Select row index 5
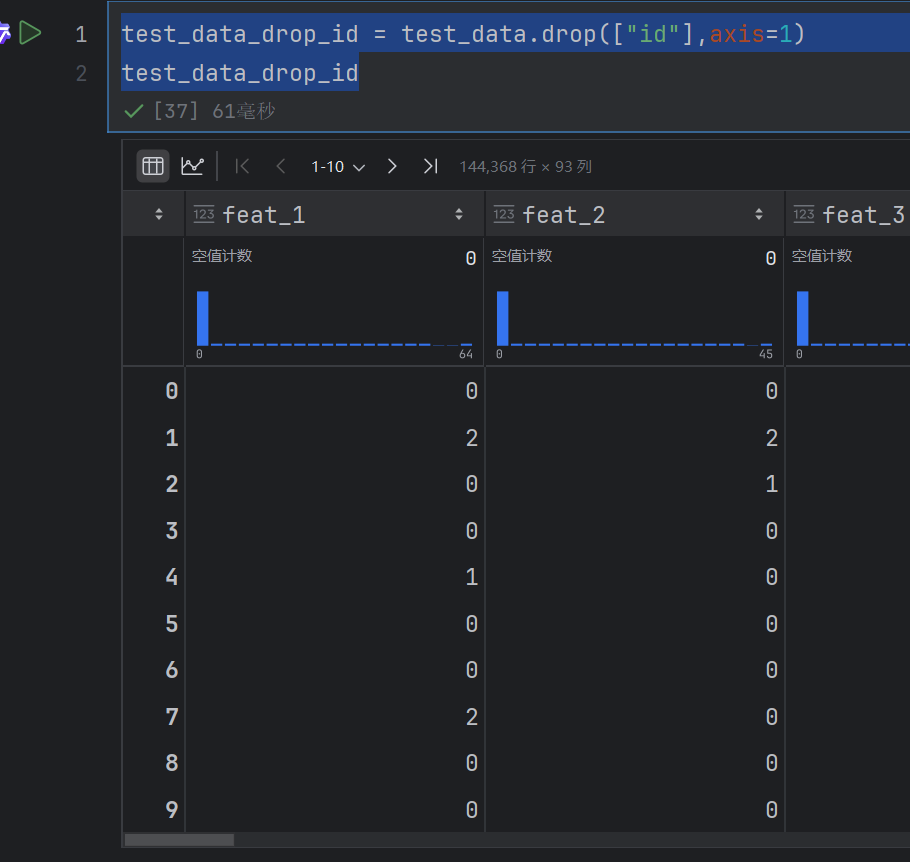This screenshot has width=910, height=862. 171,623
